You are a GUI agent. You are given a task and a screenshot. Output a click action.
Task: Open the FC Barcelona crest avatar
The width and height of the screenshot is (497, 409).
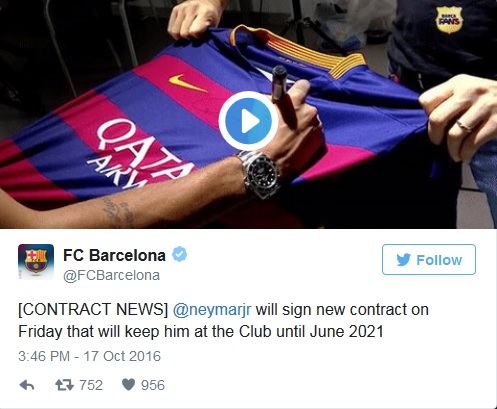pyautogui.click(x=36, y=262)
